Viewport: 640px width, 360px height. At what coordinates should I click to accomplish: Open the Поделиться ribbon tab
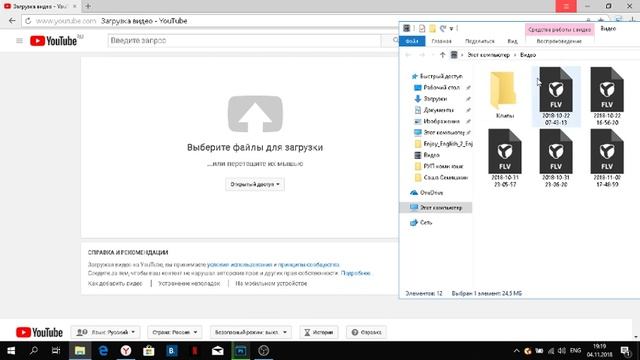pos(480,41)
